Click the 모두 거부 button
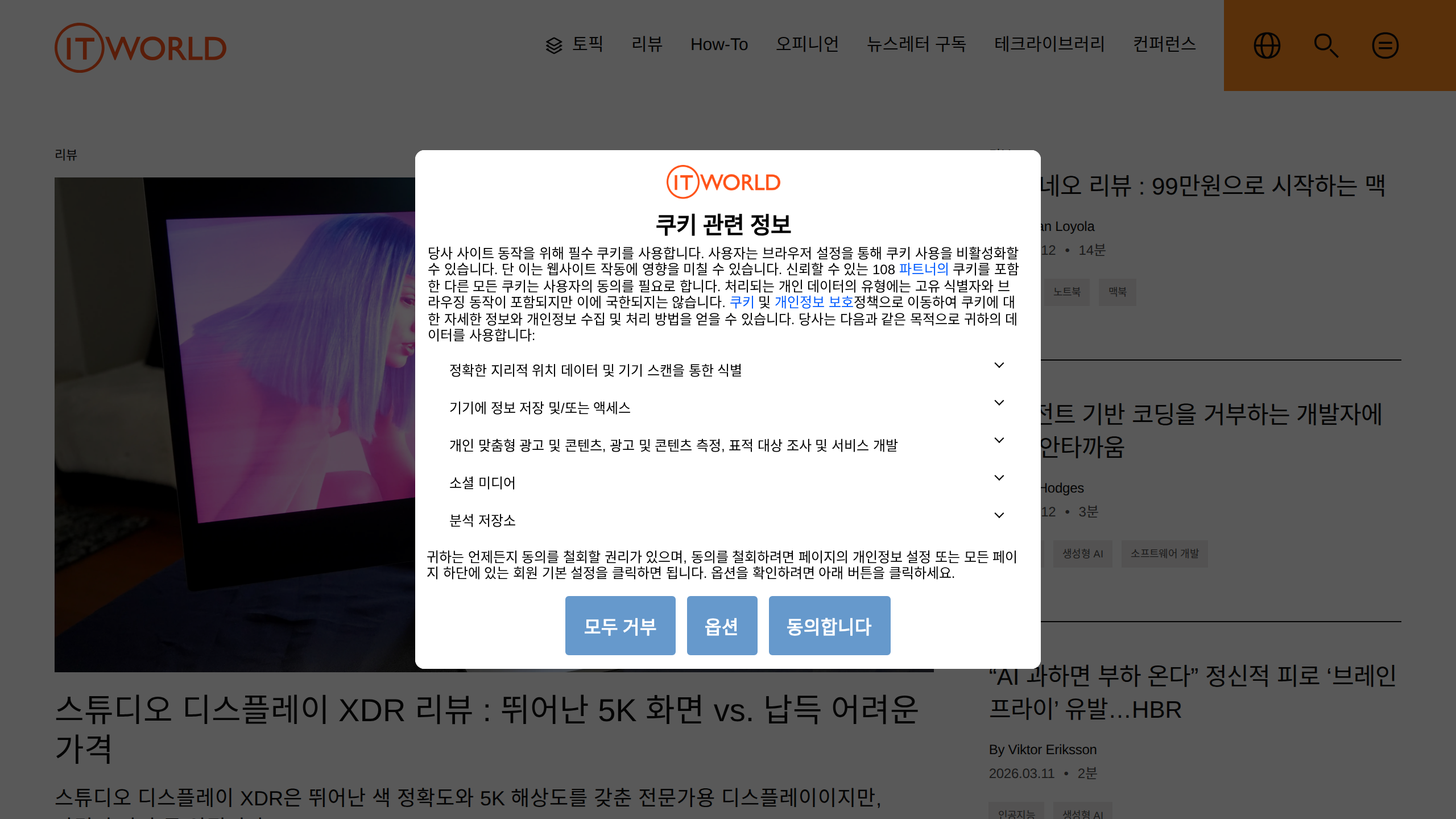Screen dimensions: 1456x819 (x=620, y=625)
